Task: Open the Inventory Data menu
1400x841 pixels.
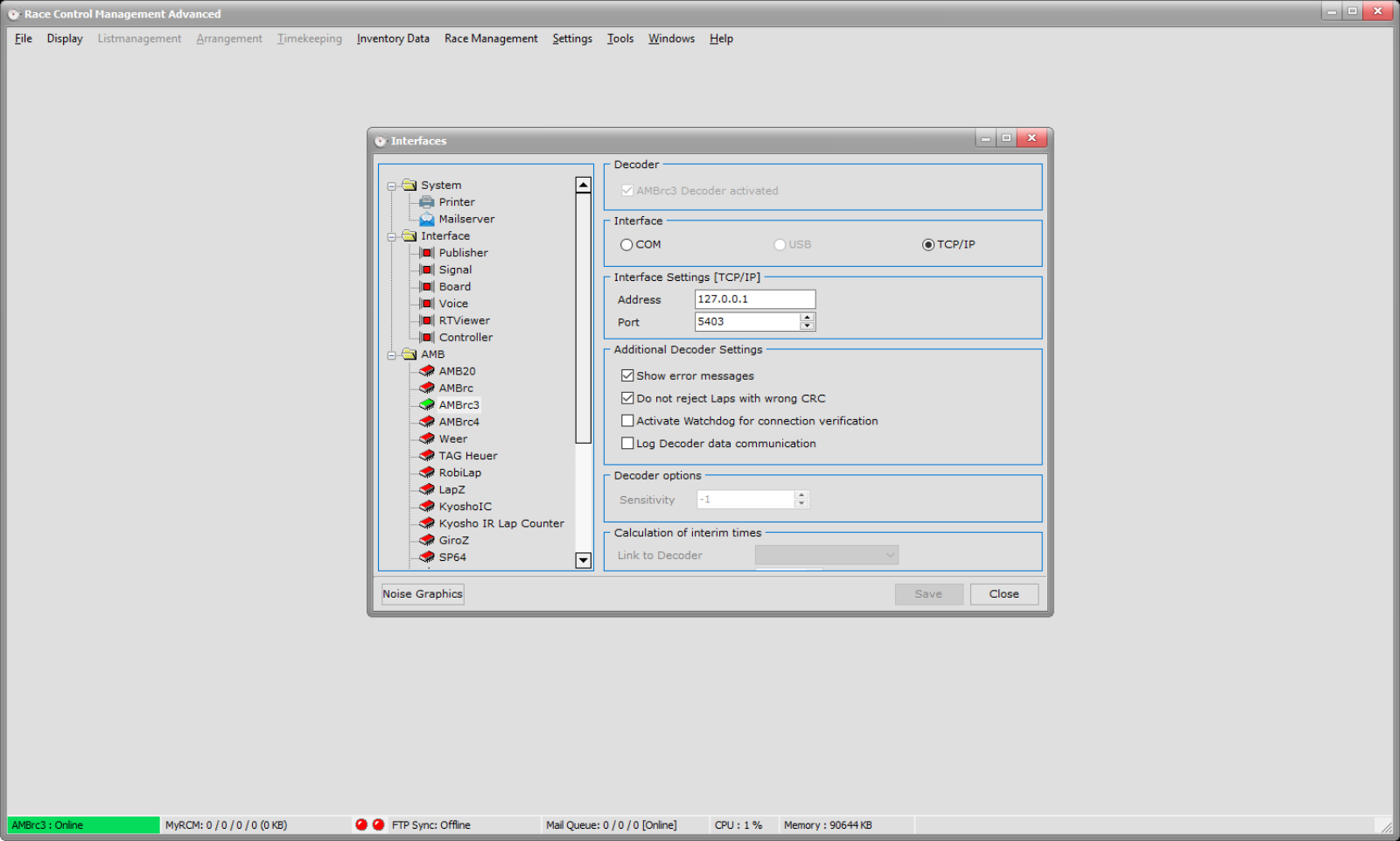Action: [x=393, y=39]
